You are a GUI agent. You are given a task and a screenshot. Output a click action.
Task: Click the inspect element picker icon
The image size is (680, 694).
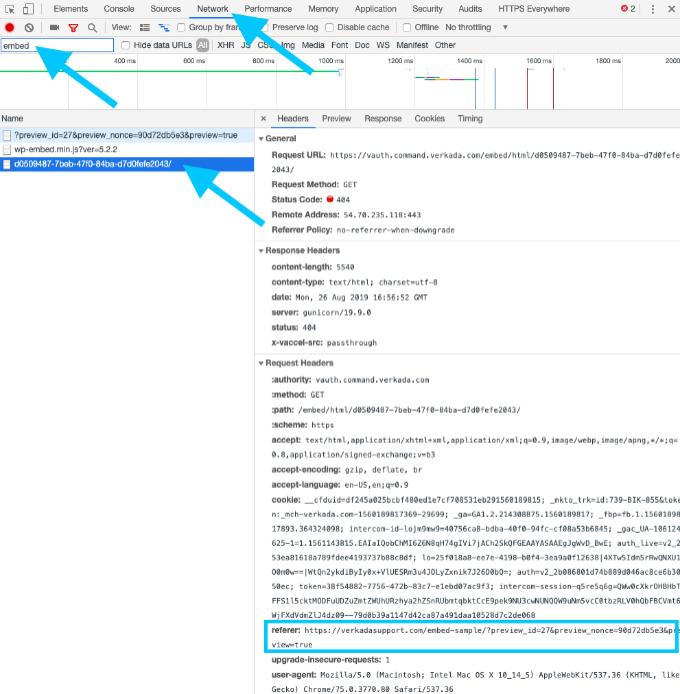tap(10, 8)
